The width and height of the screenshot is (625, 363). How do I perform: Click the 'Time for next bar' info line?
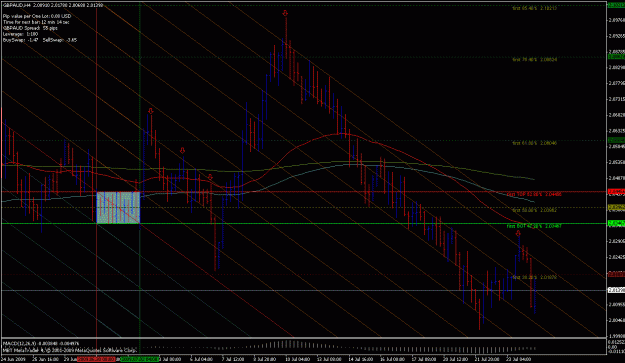(x=36, y=22)
